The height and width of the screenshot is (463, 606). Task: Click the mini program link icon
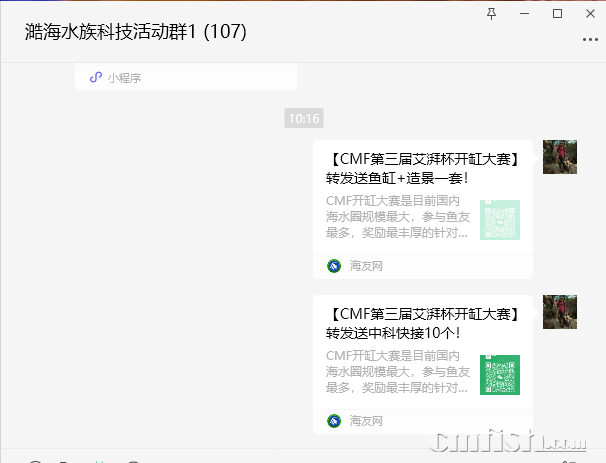tap(96, 77)
